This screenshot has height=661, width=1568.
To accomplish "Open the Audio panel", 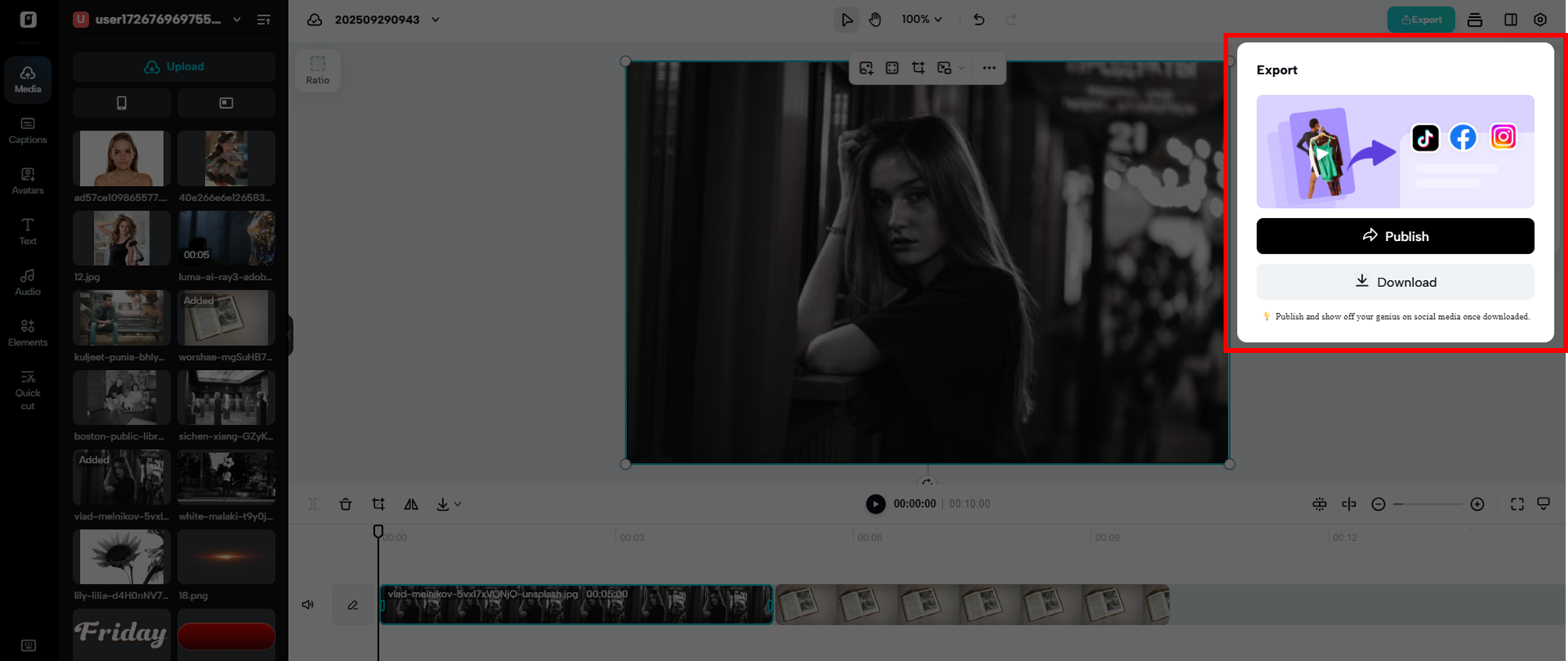I will [27, 282].
